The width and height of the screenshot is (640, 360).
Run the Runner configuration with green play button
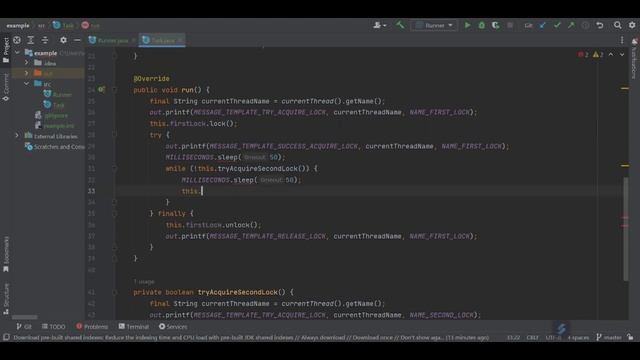(467, 25)
